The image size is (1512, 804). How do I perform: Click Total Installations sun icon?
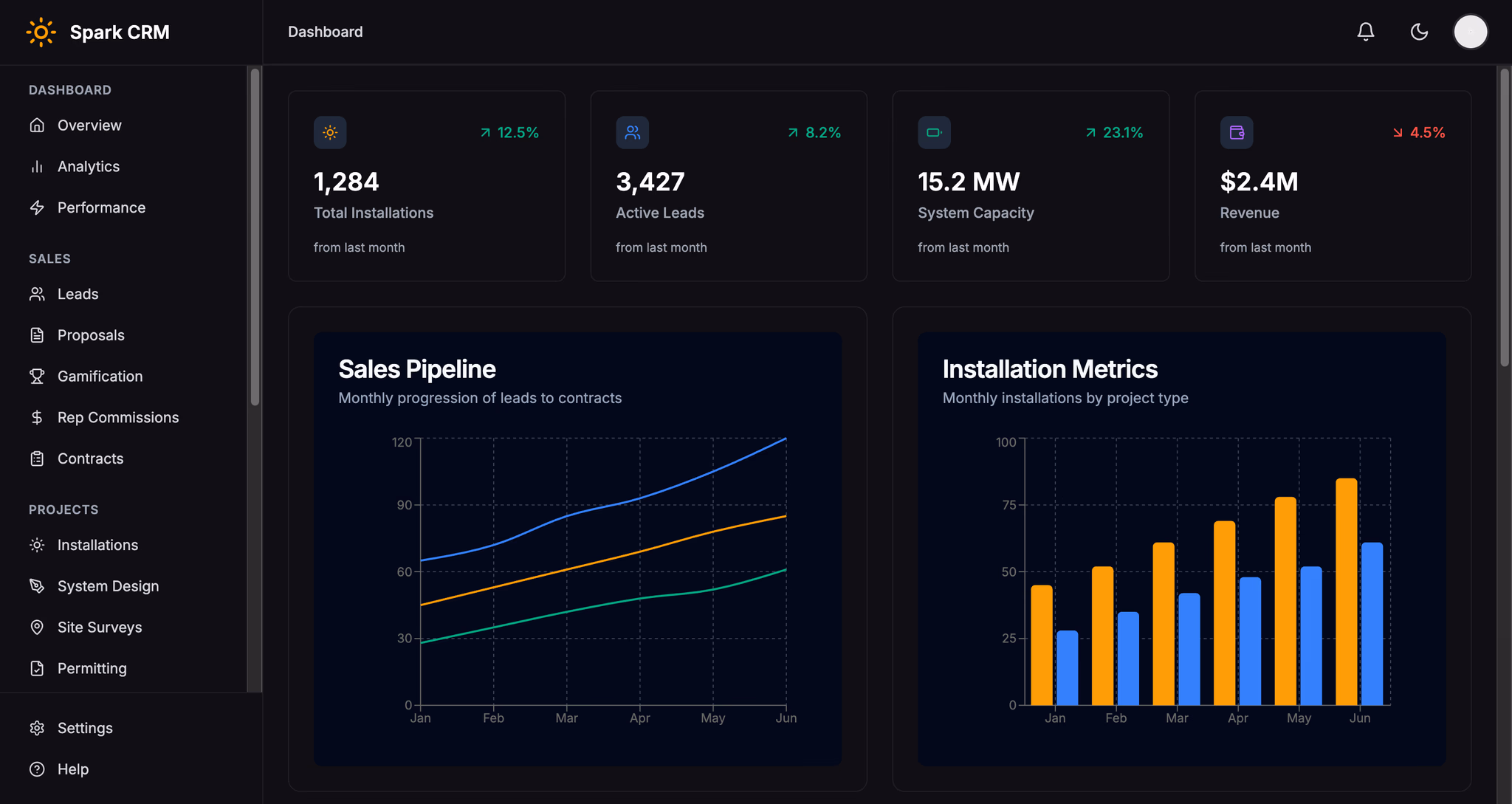(x=330, y=133)
